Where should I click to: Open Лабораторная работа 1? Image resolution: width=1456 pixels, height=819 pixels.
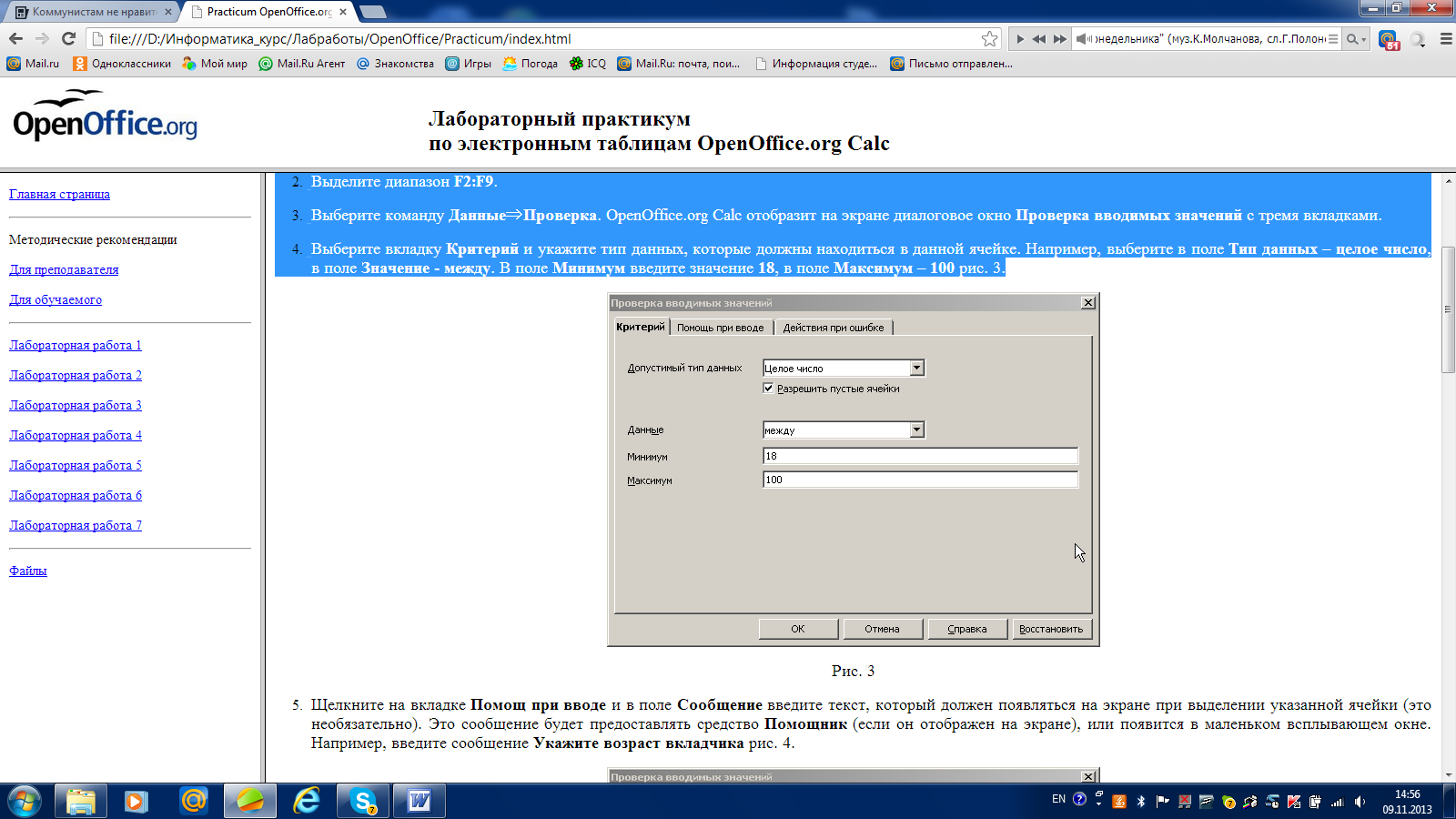point(76,345)
